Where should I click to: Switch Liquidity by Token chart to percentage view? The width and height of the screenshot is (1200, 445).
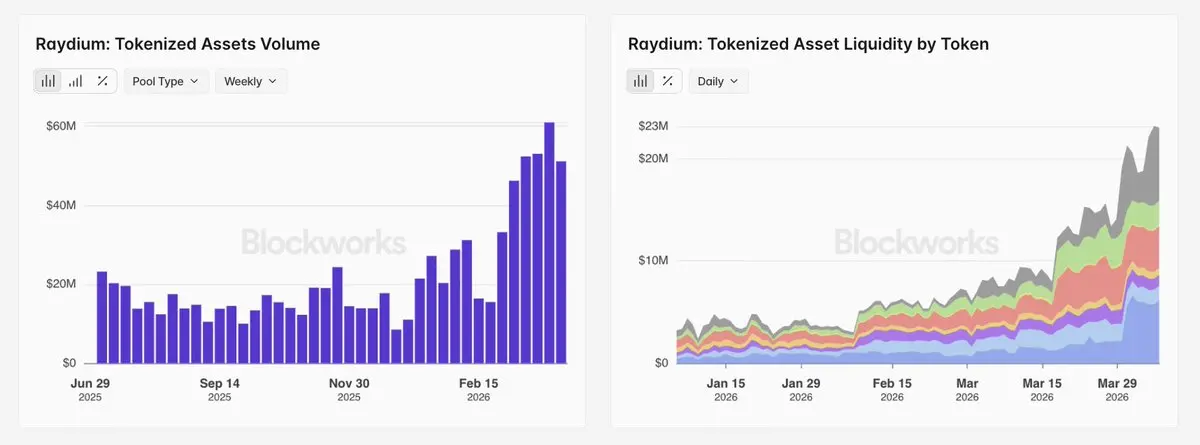(668, 81)
